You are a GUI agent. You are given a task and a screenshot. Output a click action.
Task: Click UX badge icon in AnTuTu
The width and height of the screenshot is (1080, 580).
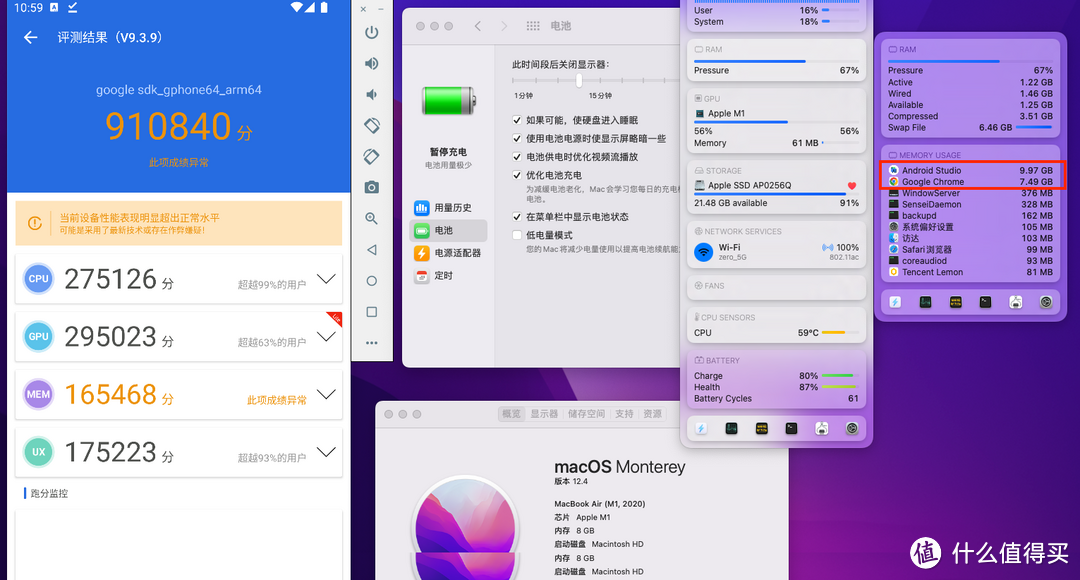[39, 453]
